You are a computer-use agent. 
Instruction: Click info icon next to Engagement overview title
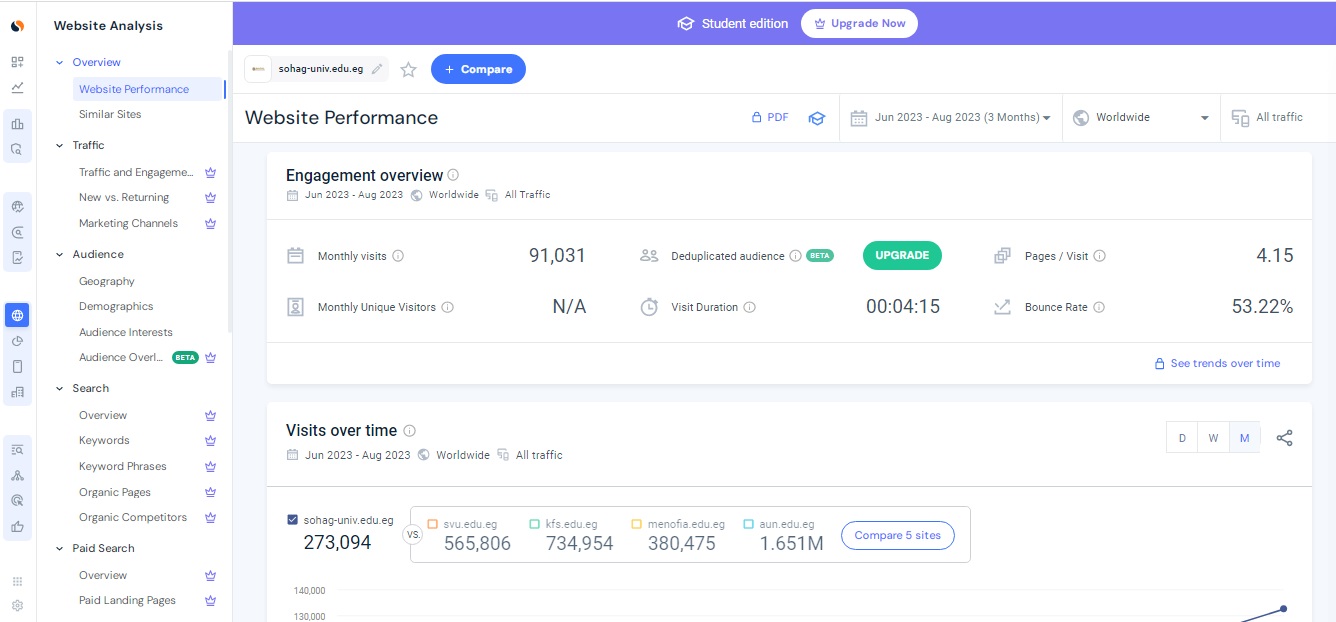(453, 175)
